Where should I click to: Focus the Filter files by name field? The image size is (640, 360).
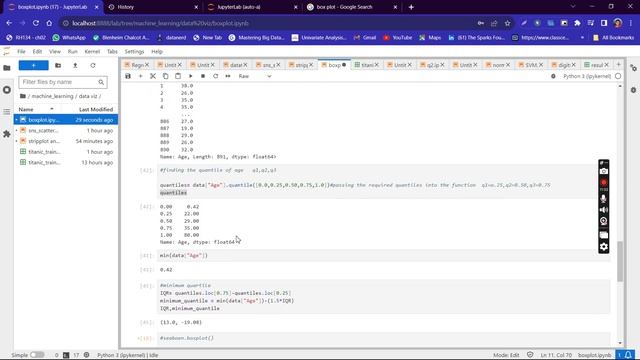pyautogui.click(x=63, y=82)
